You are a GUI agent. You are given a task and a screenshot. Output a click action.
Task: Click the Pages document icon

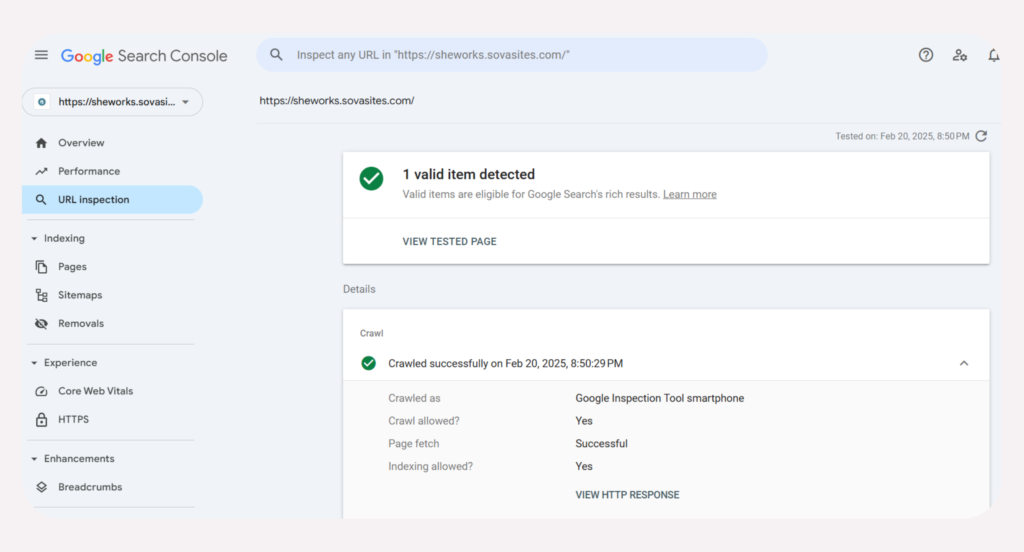41,267
